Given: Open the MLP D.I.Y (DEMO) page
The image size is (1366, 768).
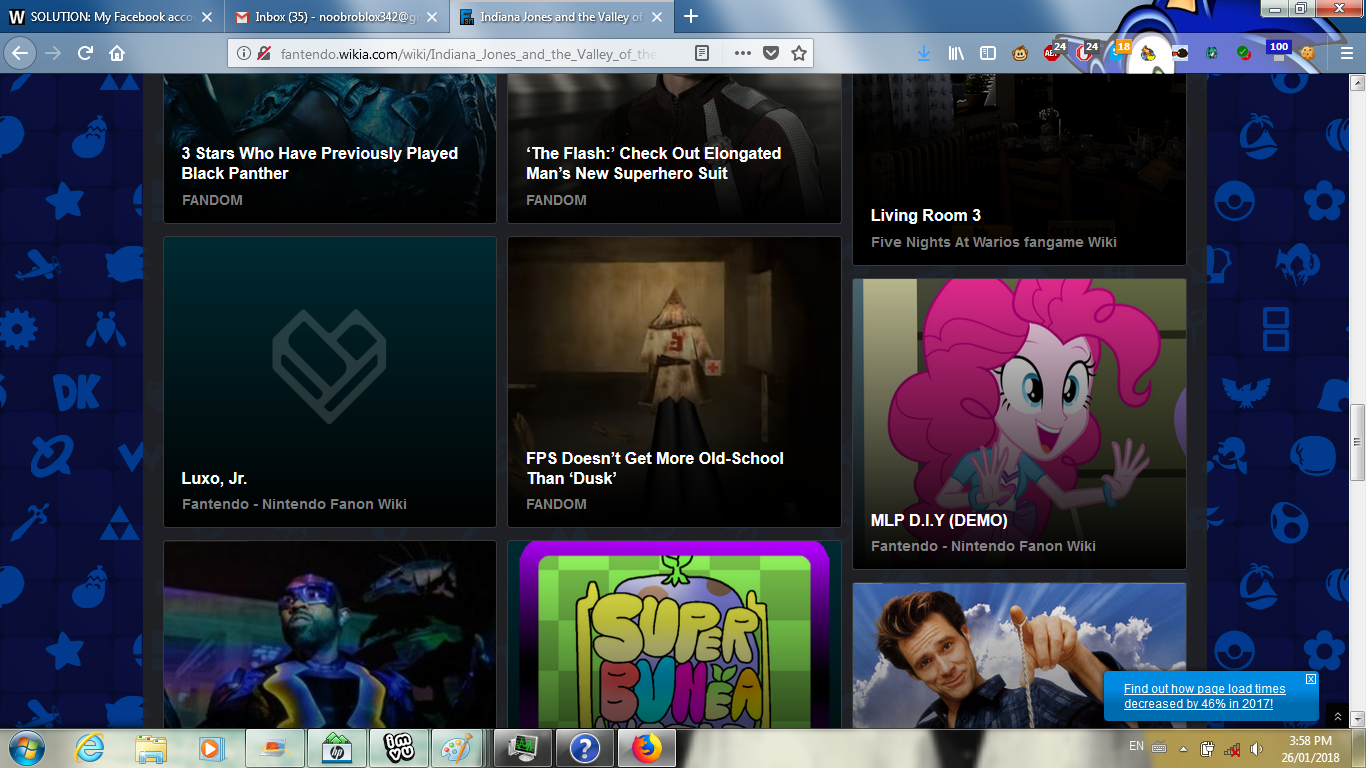Looking at the screenshot, I should tap(939, 520).
